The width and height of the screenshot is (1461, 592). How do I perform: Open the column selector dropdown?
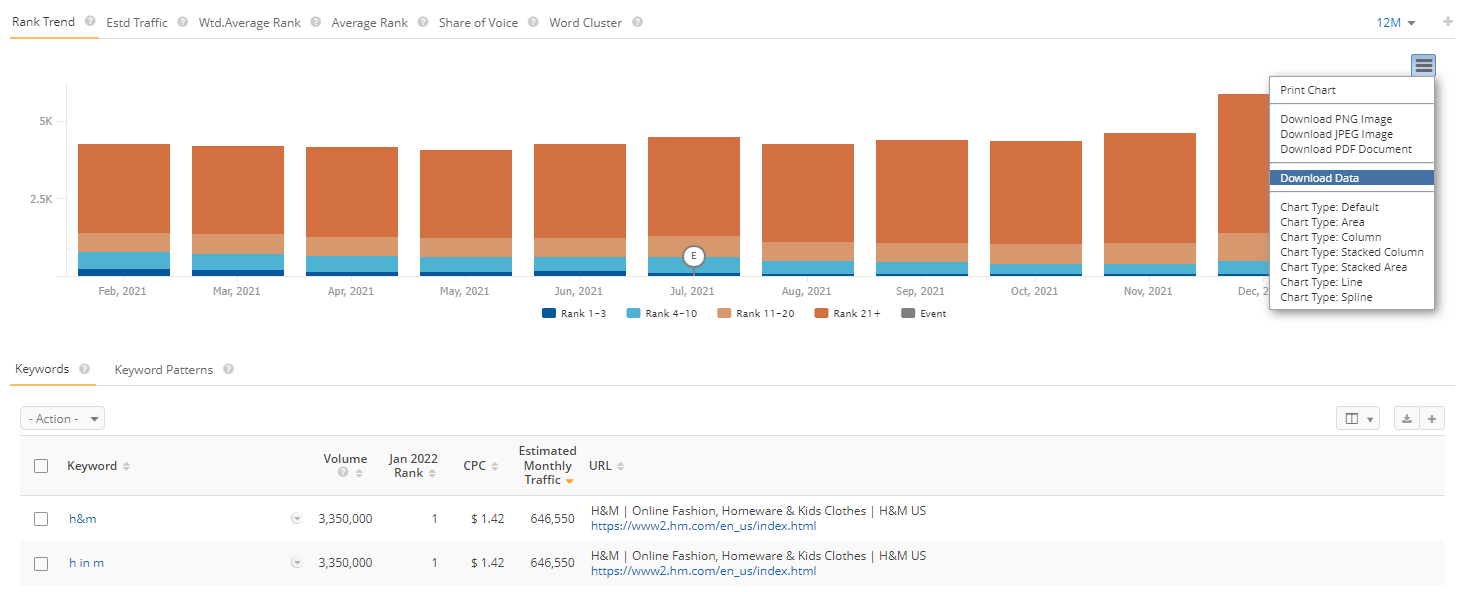1359,419
